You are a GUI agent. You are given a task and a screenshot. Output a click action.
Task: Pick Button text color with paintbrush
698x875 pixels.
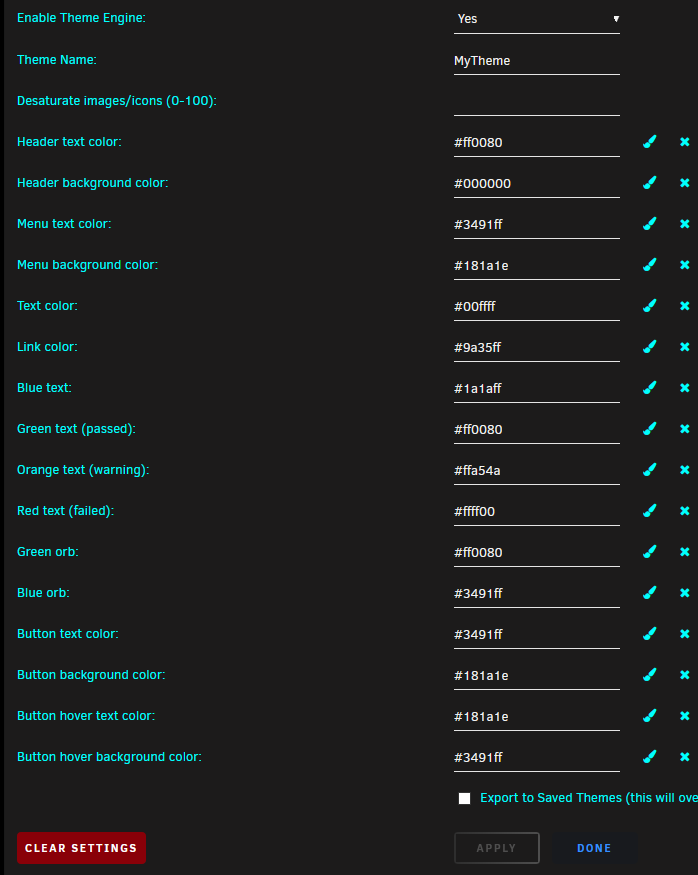pyautogui.click(x=649, y=633)
